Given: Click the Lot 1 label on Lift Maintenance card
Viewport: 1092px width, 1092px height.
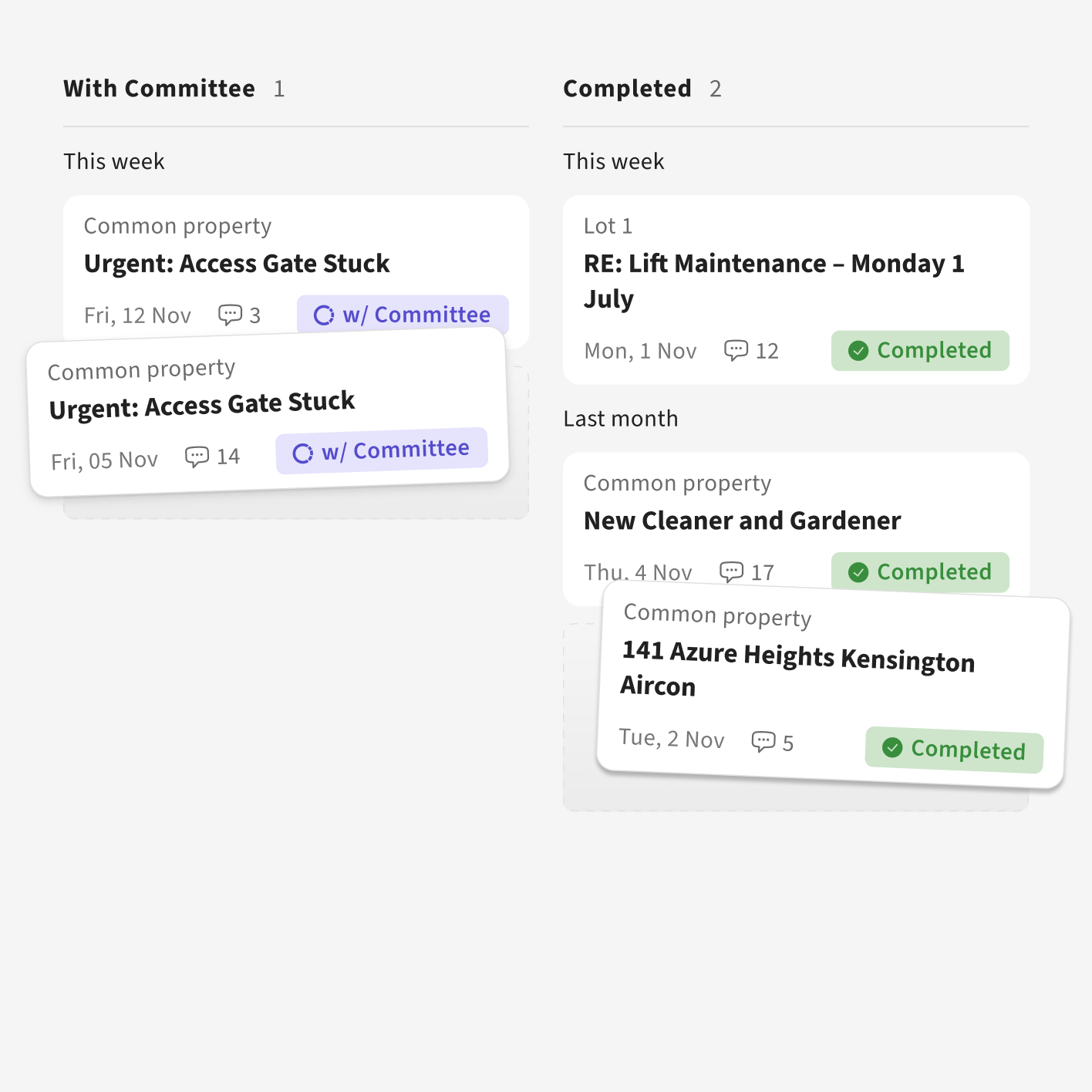Looking at the screenshot, I should pyautogui.click(x=608, y=225).
